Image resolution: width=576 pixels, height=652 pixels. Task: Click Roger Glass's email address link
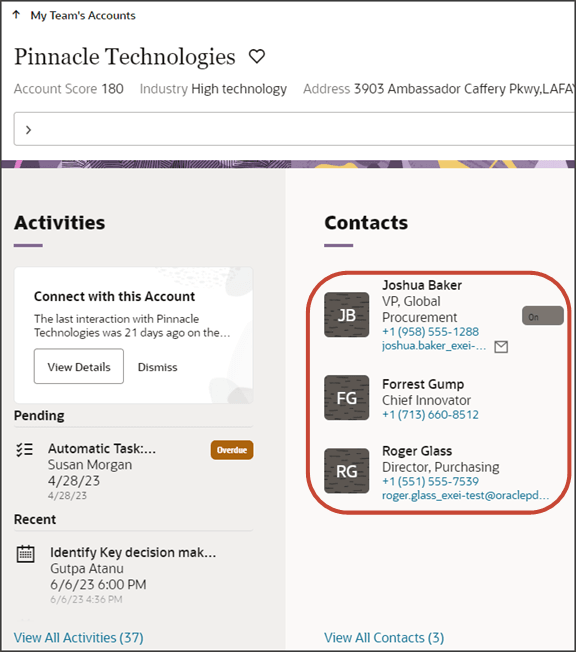pyautogui.click(x=465, y=495)
